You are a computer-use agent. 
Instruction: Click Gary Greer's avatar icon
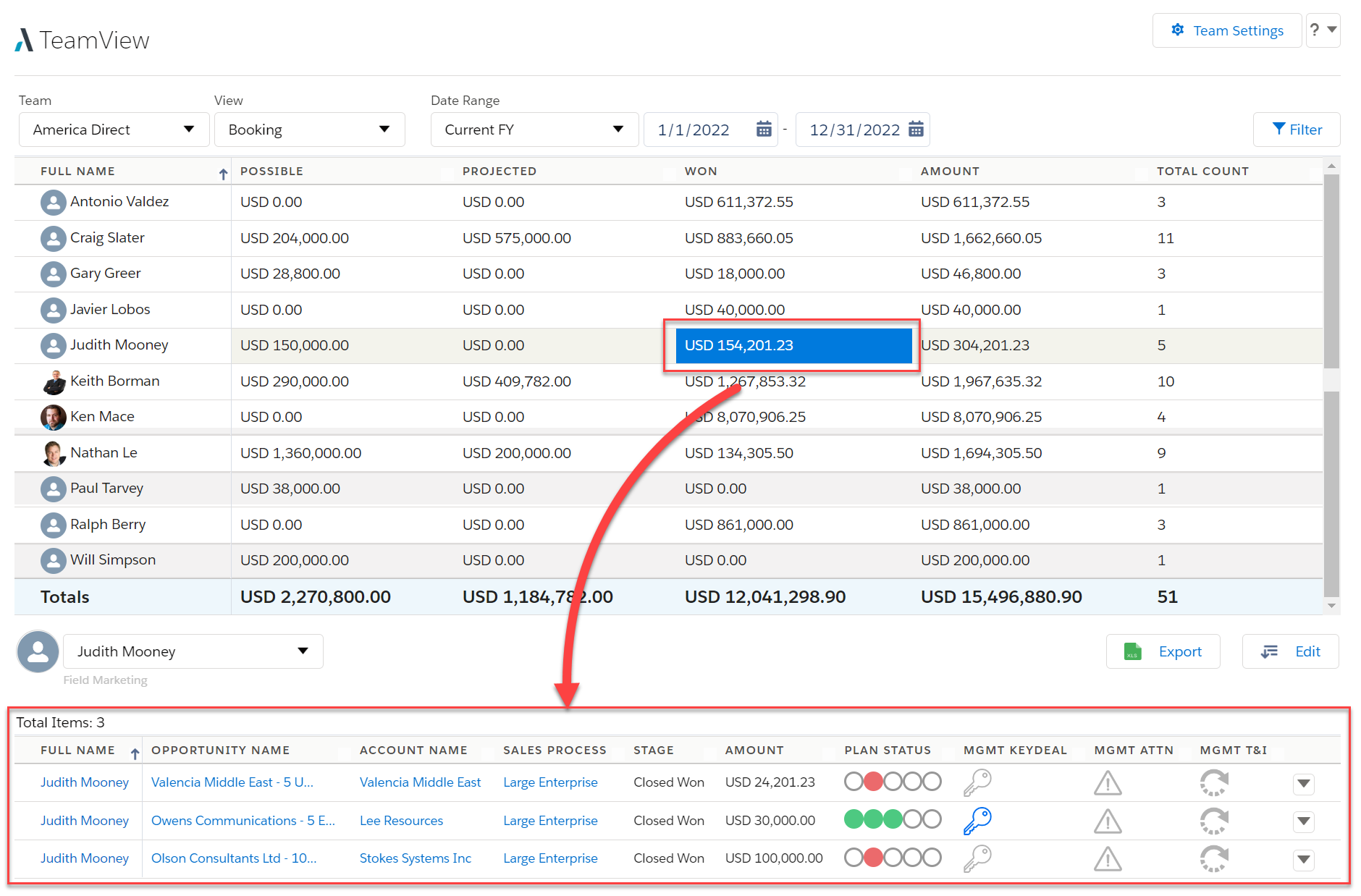click(x=53, y=274)
